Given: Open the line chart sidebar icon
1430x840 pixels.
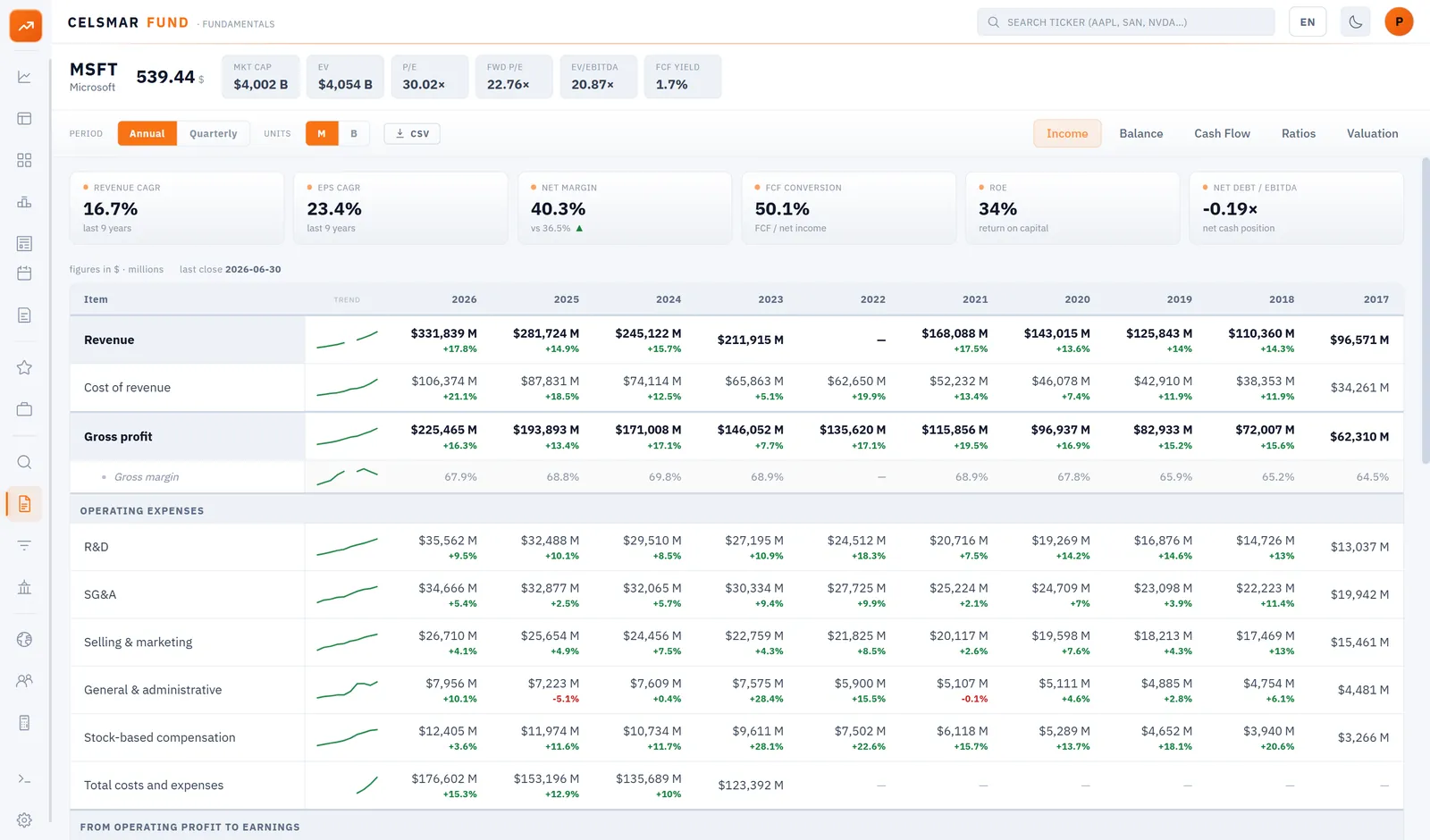Looking at the screenshot, I should (x=24, y=77).
